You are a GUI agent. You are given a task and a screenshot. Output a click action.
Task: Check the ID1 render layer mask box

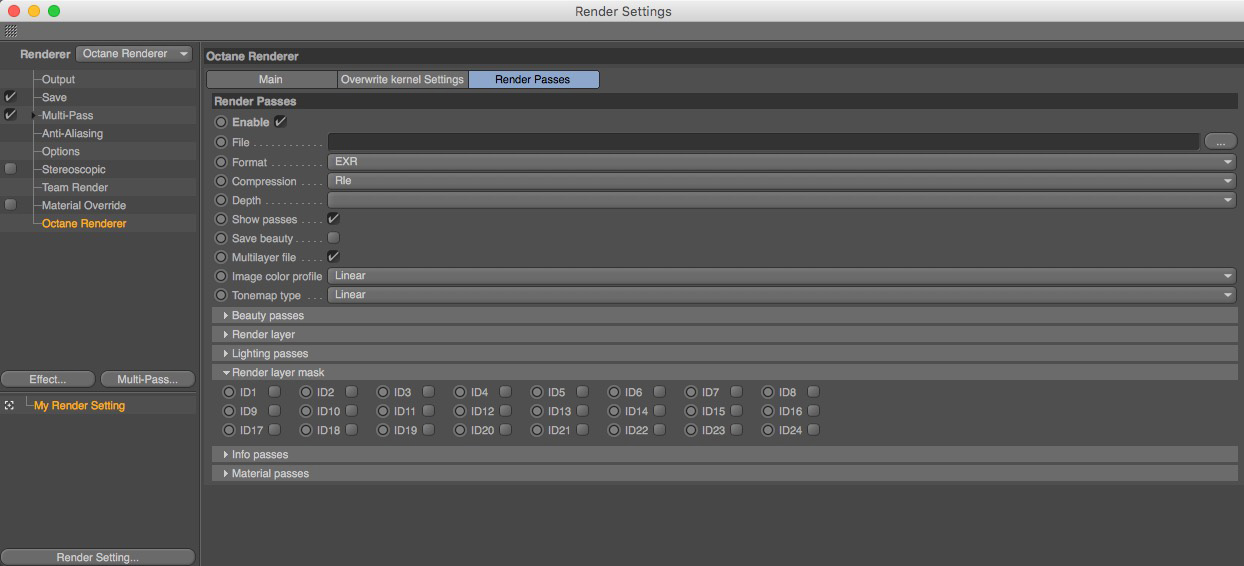(274, 392)
